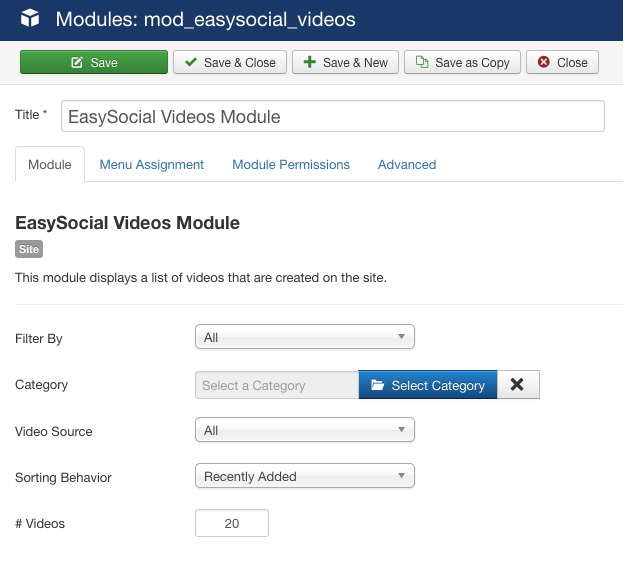Screen dimensions: 623x563
Task: Switch to Menu Assignment tab
Action: pos(151,164)
